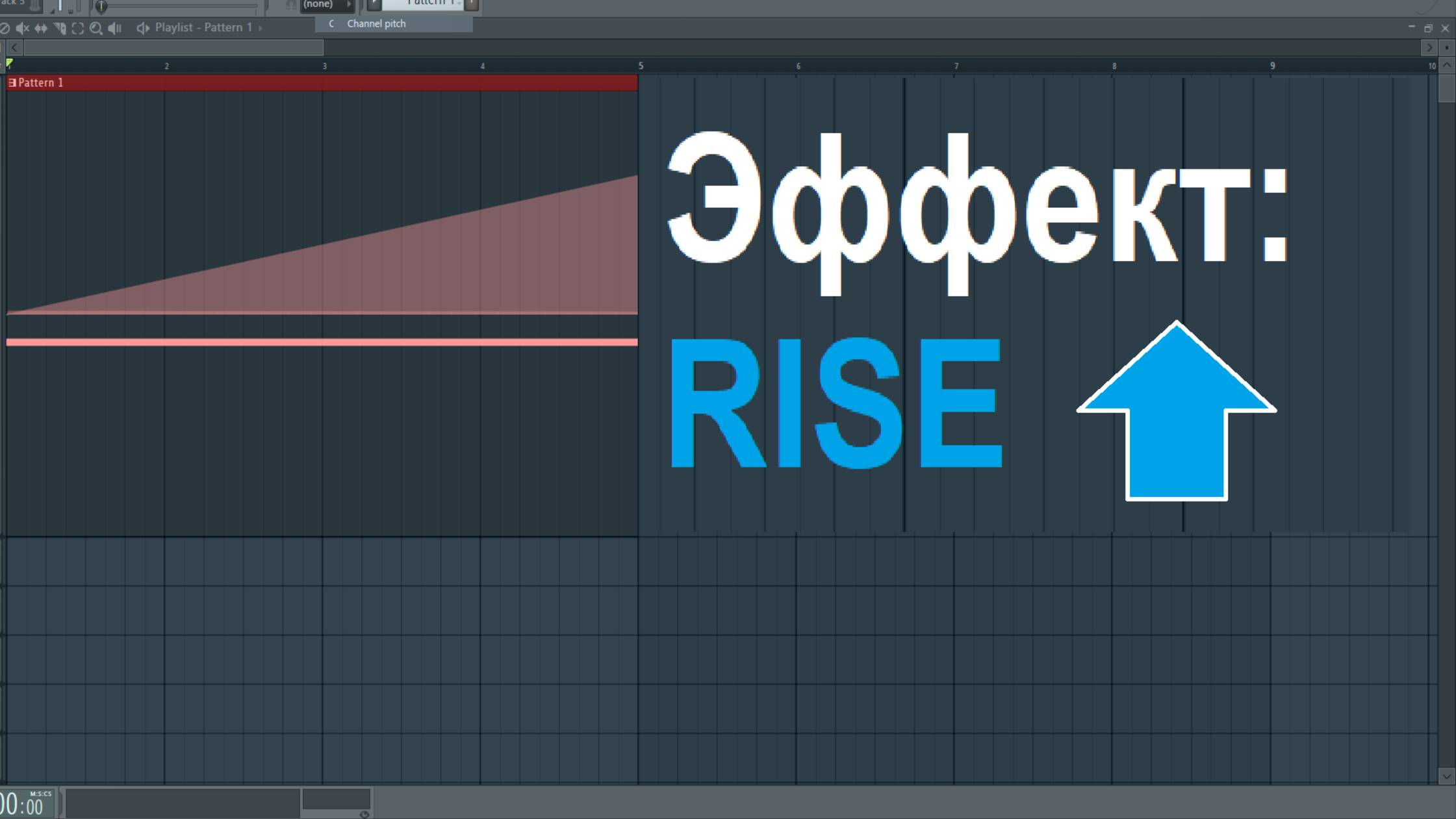This screenshot has height=819, width=1456.
Task: Click the small knob icon under bottom panel
Action: point(364,814)
